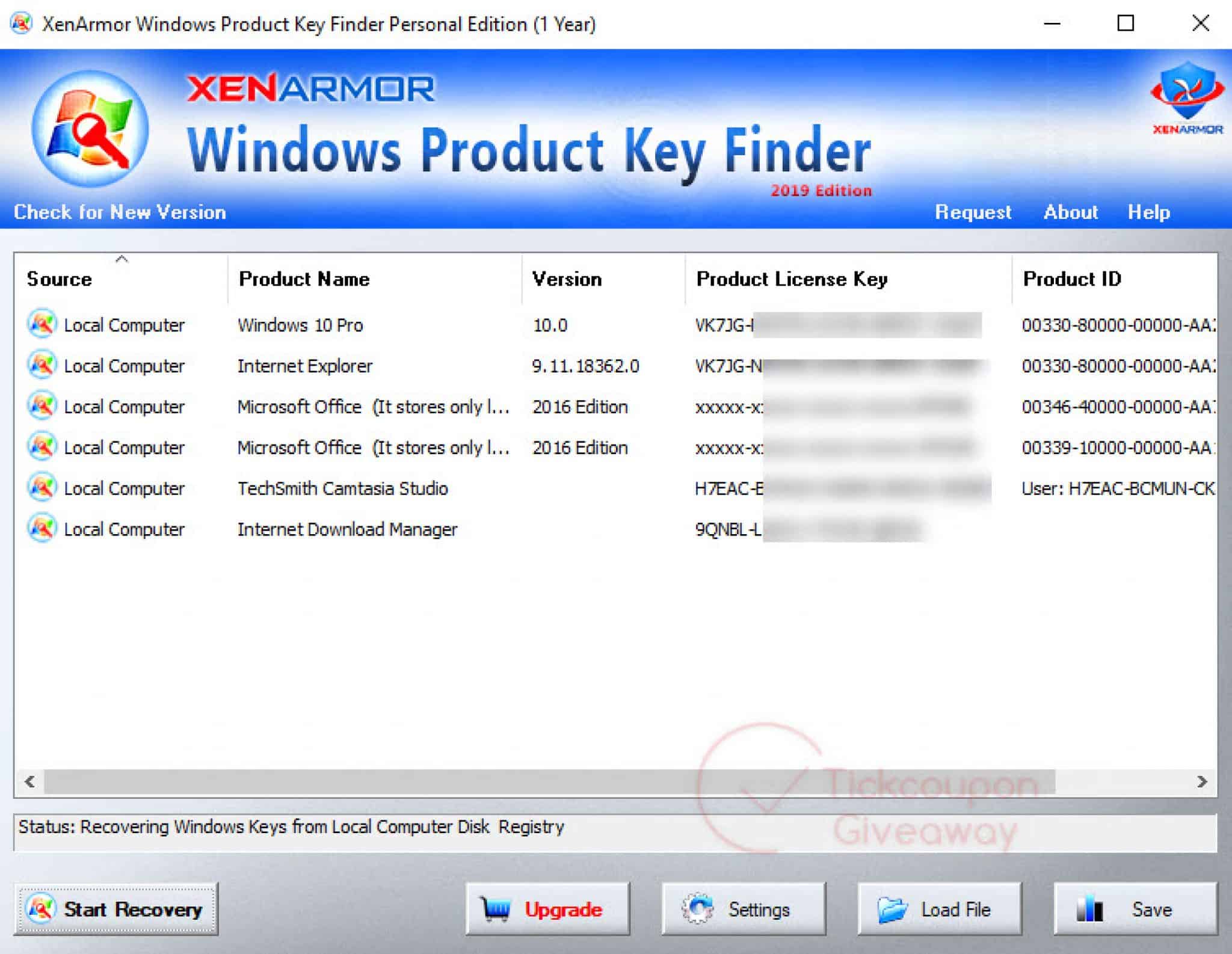Open the About menu link

[1070, 212]
